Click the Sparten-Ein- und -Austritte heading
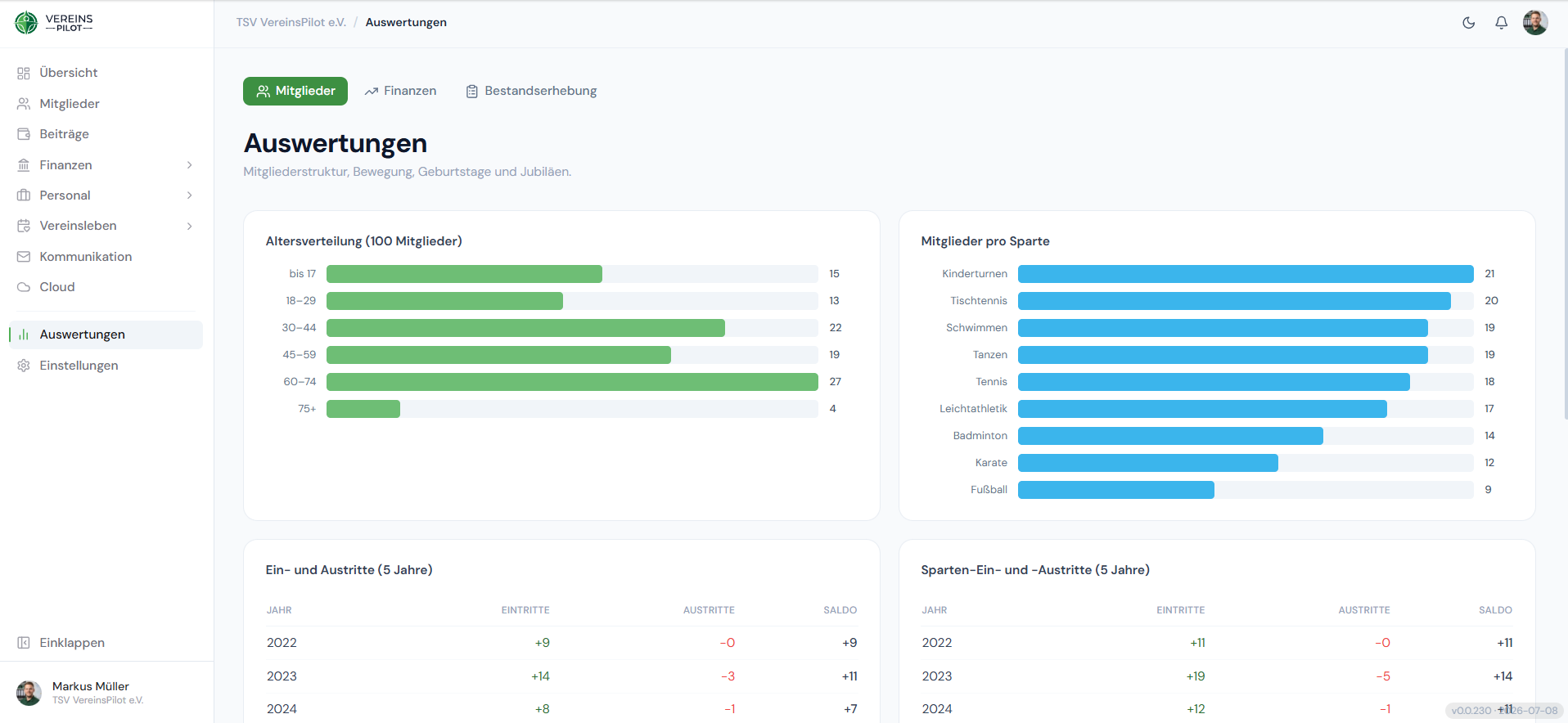Screen dimensions: 1568x723 click(x=1035, y=570)
